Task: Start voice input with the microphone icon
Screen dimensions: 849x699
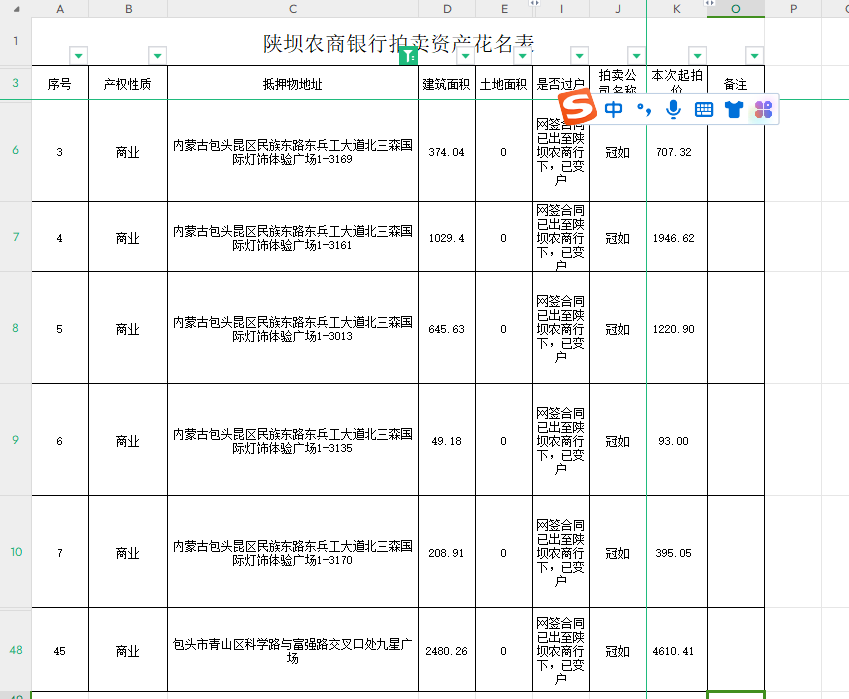Action: [x=672, y=108]
